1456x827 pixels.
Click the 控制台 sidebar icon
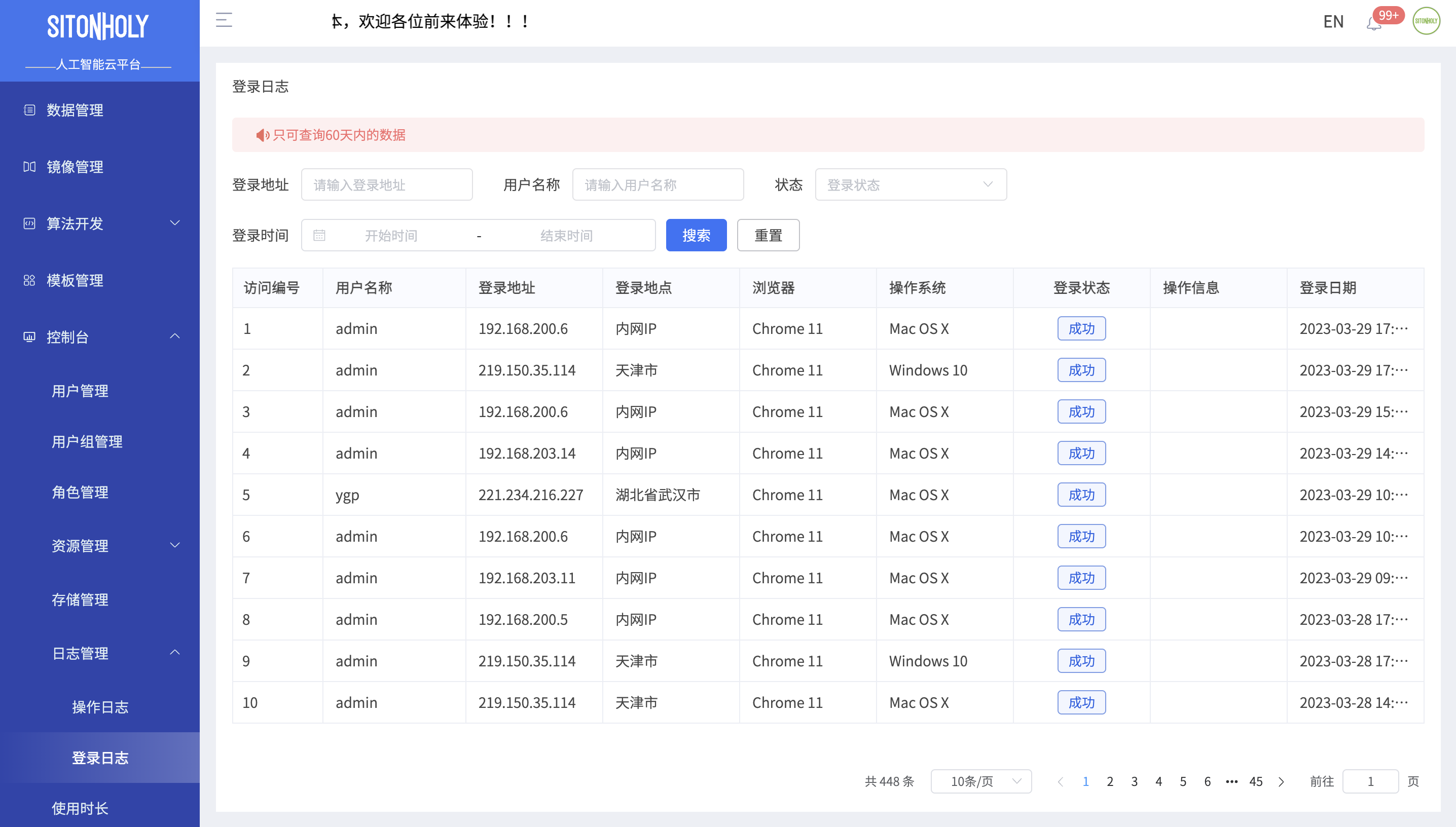point(29,337)
